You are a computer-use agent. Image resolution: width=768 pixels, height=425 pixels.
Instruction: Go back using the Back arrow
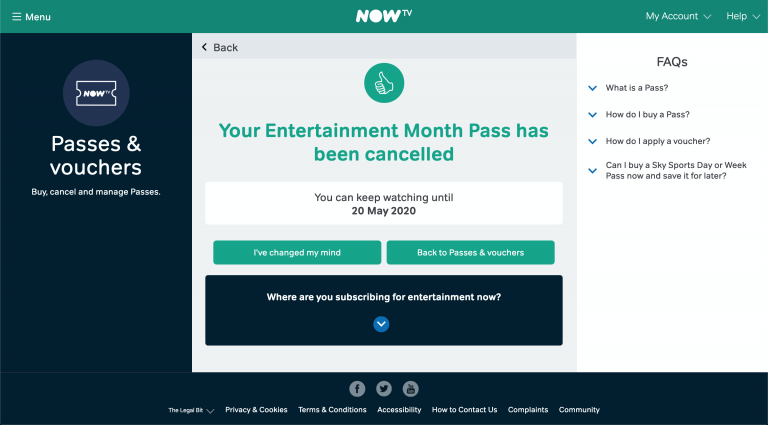point(220,47)
